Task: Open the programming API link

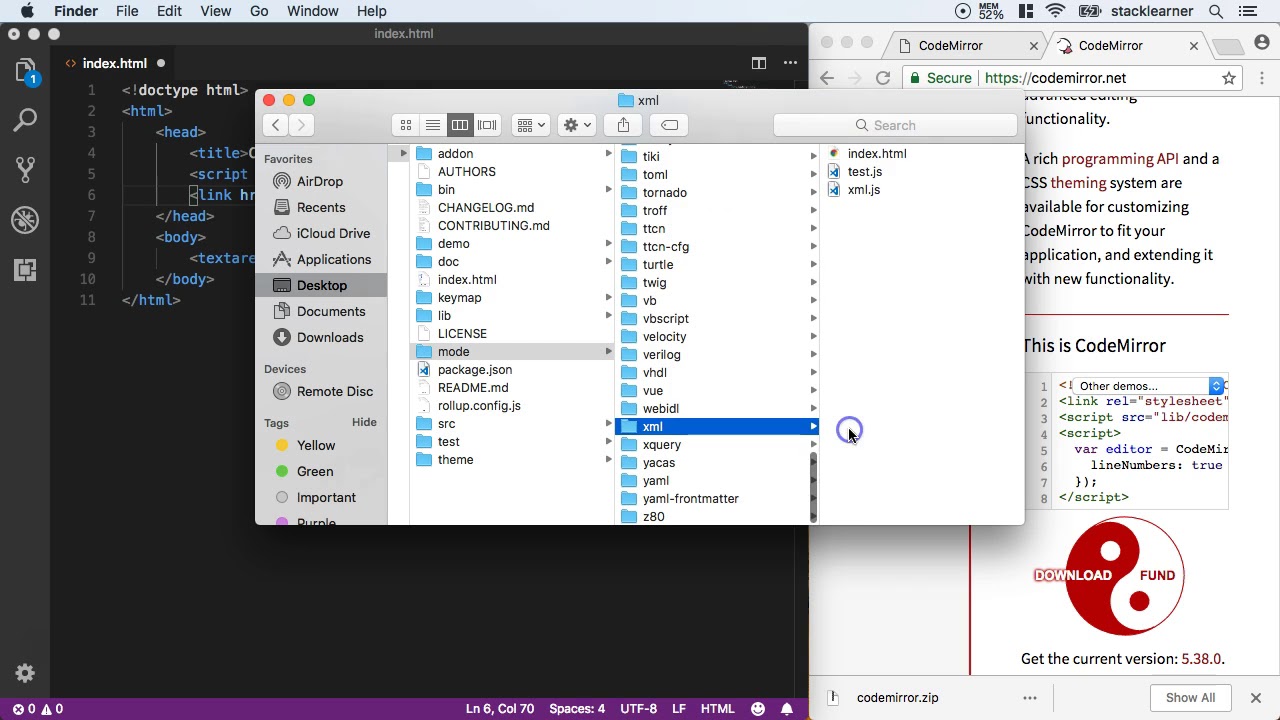Action: 1120,158
